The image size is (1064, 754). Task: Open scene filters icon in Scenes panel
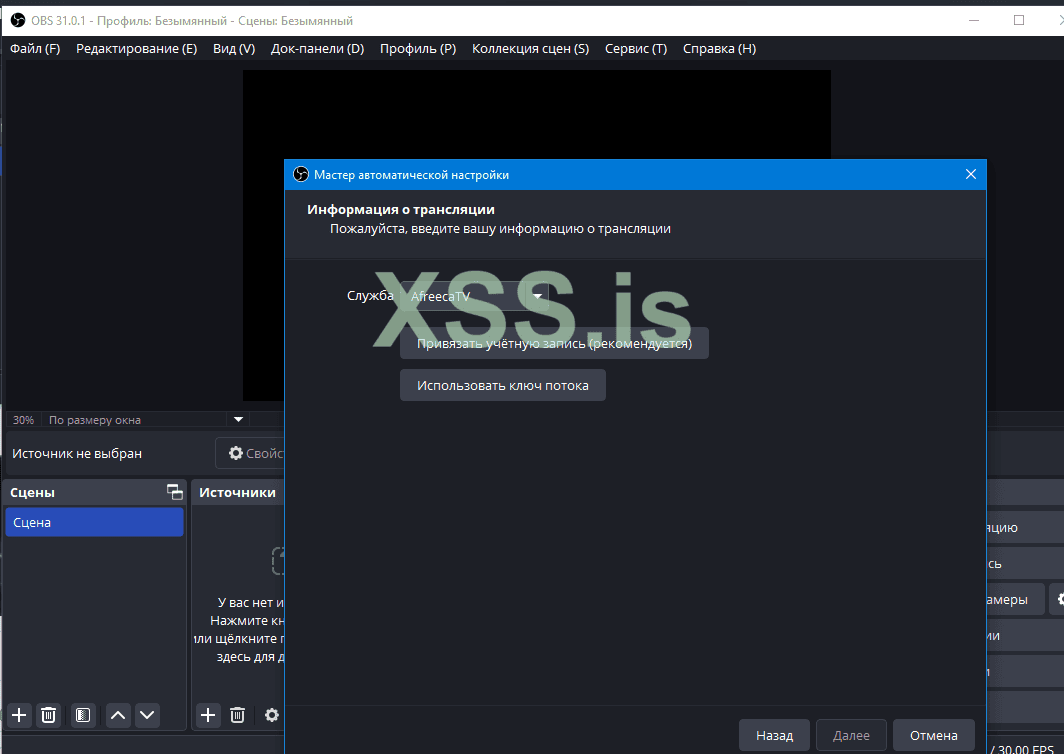pos(83,715)
